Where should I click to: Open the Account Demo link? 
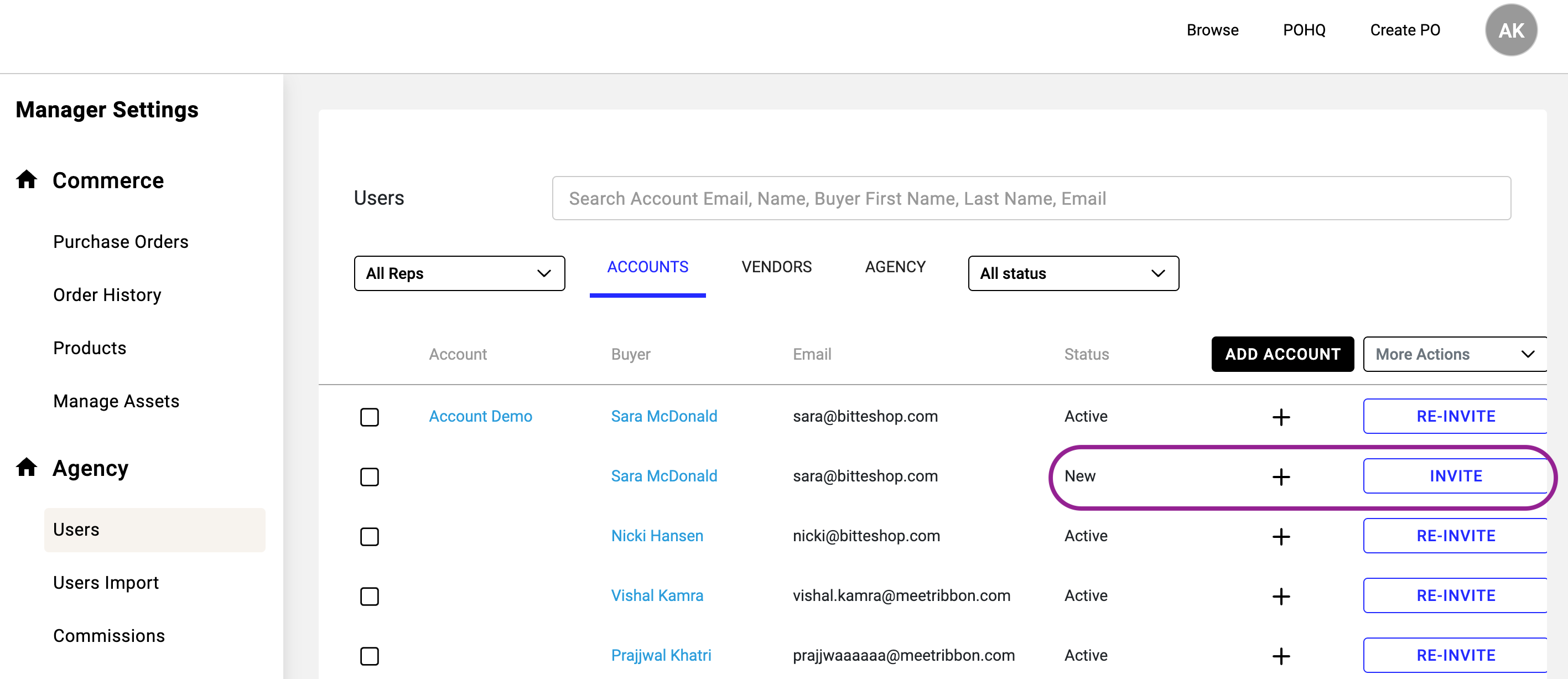click(x=480, y=417)
